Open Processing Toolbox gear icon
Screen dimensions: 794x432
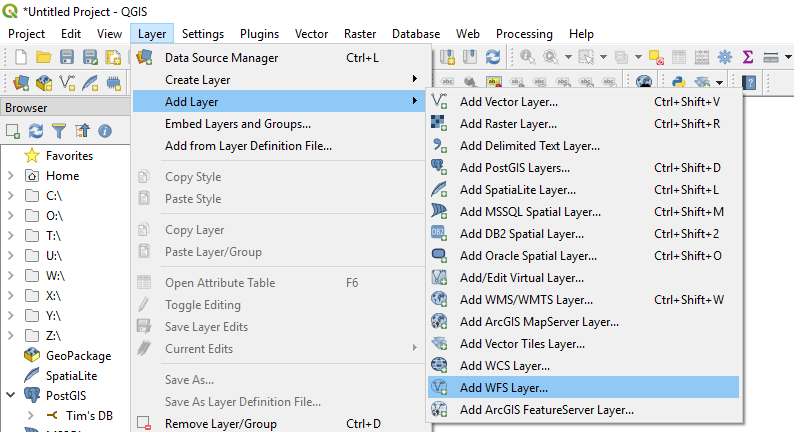click(x=725, y=57)
